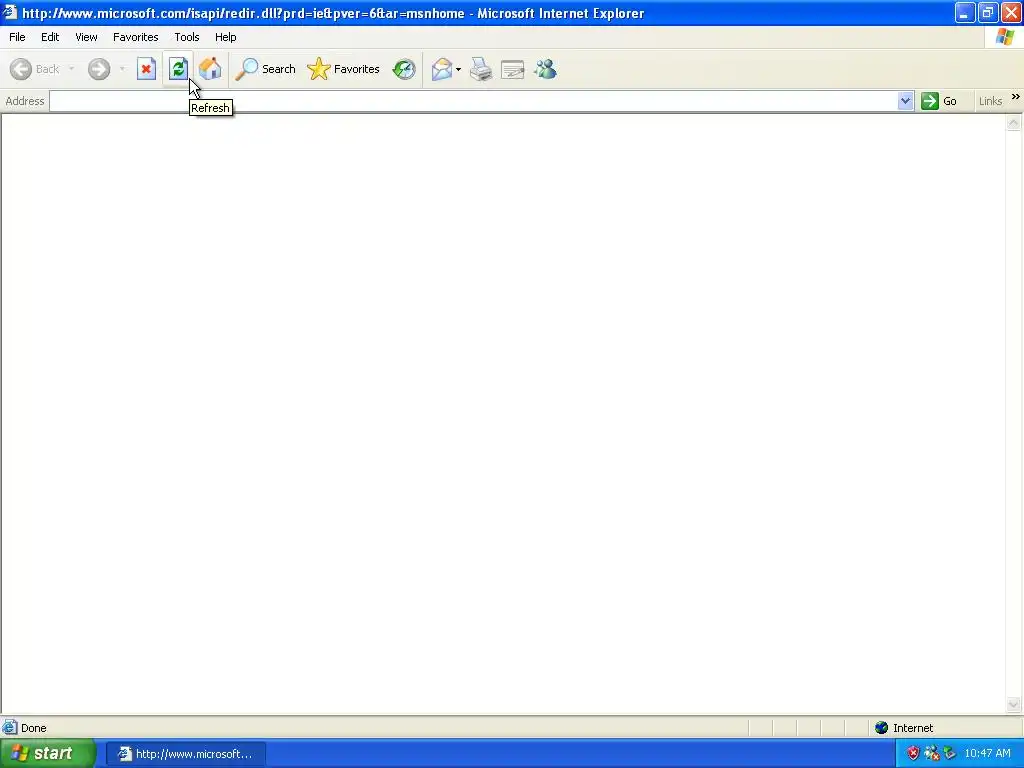
Task: Click the scrollbar down arrow
Action: pyautogui.click(x=1014, y=705)
